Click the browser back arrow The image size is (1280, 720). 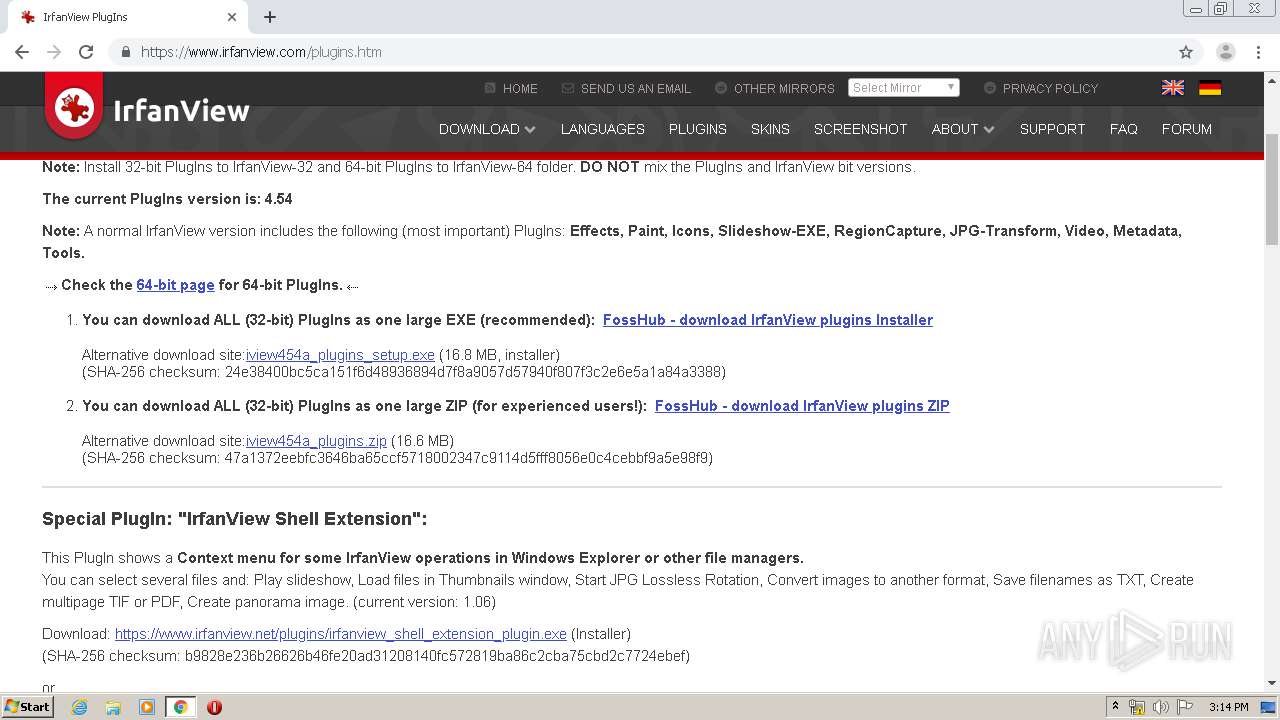(22, 52)
